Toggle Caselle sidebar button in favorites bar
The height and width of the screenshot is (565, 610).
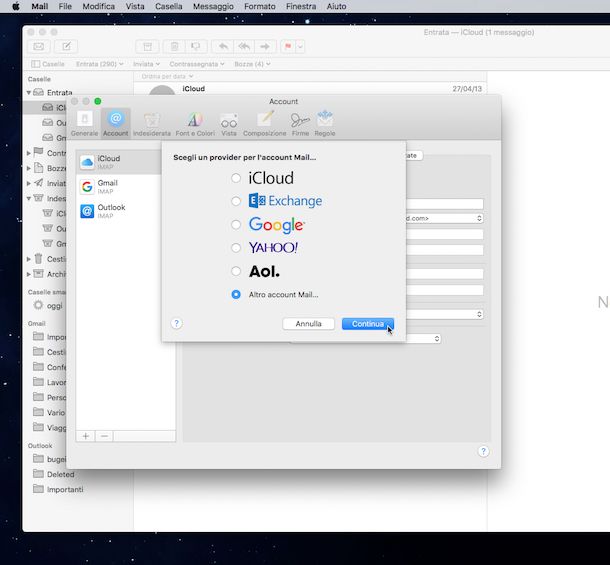[x=48, y=64]
